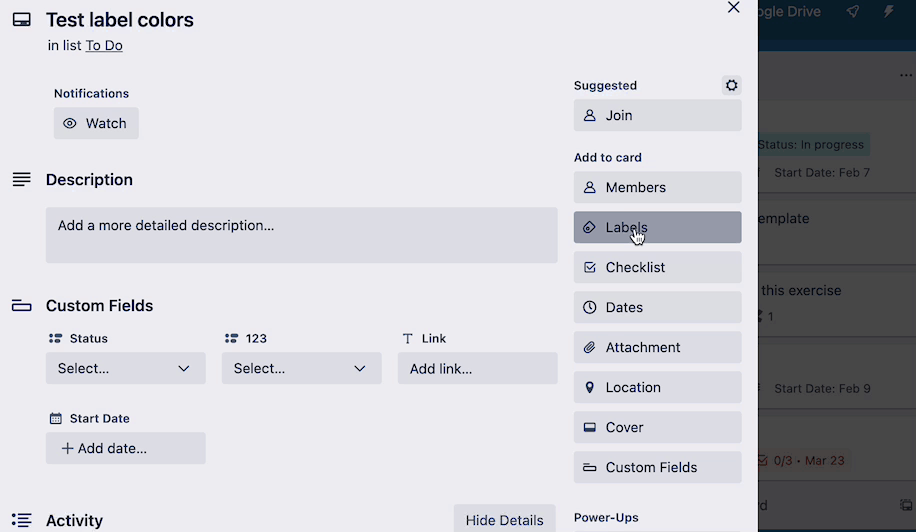Click the Attachment paperclip icon
Screen dimensions: 916x532
click(589, 347)
